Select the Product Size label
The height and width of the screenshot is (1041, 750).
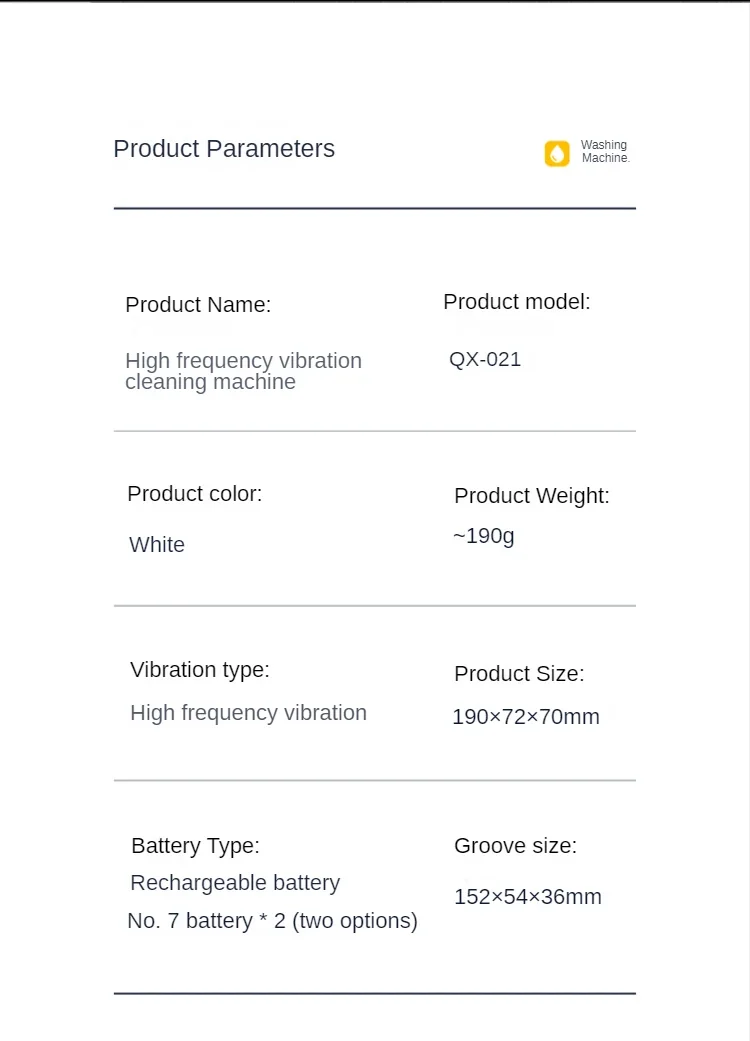tap(520, 674)
